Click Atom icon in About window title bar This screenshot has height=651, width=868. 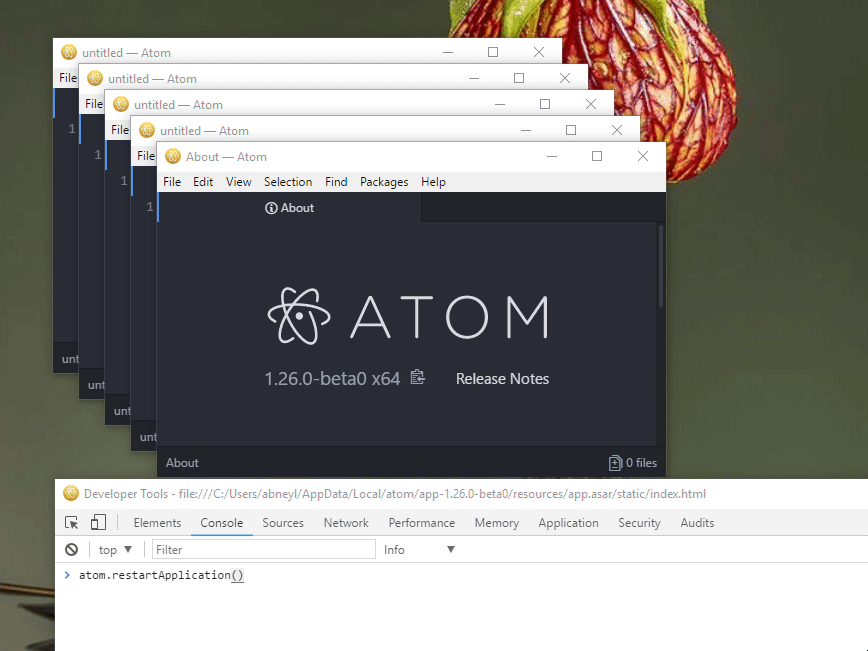[173, 156]
